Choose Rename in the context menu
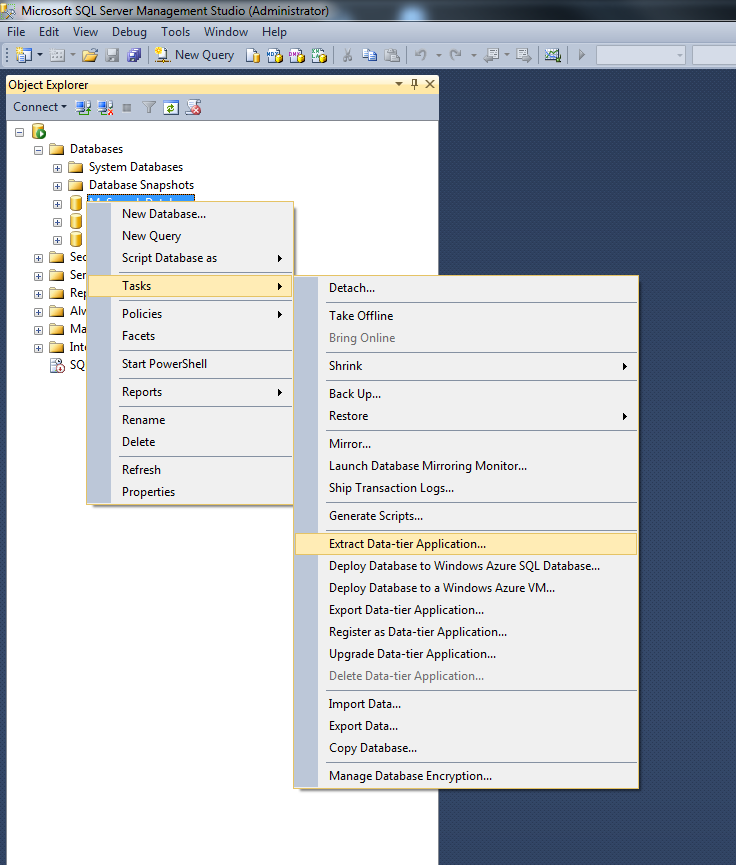The image size is (736, 865). point(190,420)
